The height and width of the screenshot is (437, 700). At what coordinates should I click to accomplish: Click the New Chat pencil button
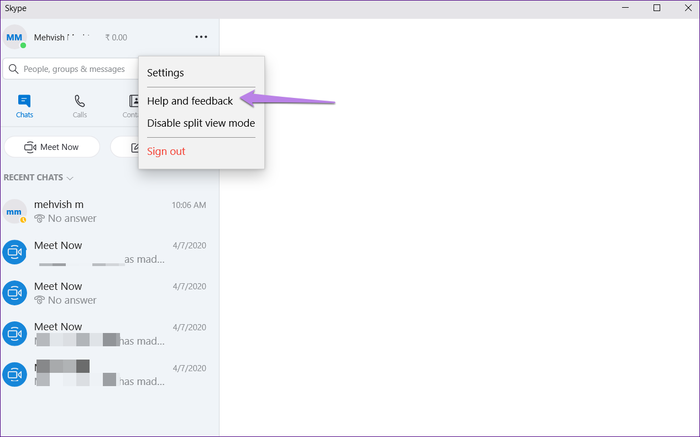coord(126,147)
